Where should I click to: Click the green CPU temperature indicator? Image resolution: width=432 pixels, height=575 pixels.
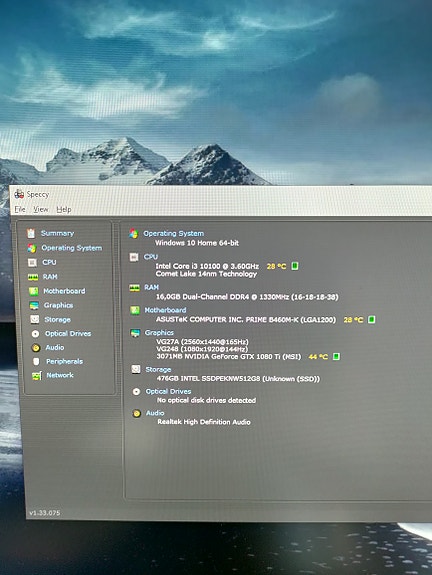point(294,266)
